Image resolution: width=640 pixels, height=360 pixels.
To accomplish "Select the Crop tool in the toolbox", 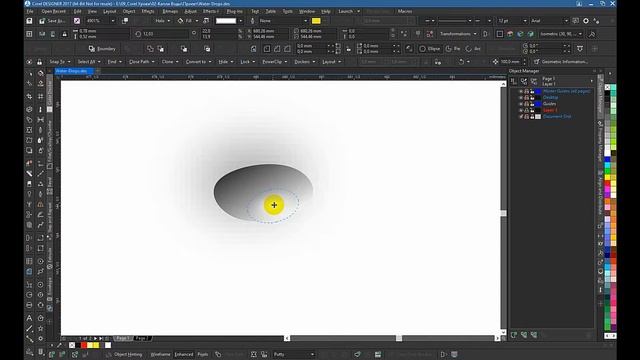I will [x=29, y=97].
